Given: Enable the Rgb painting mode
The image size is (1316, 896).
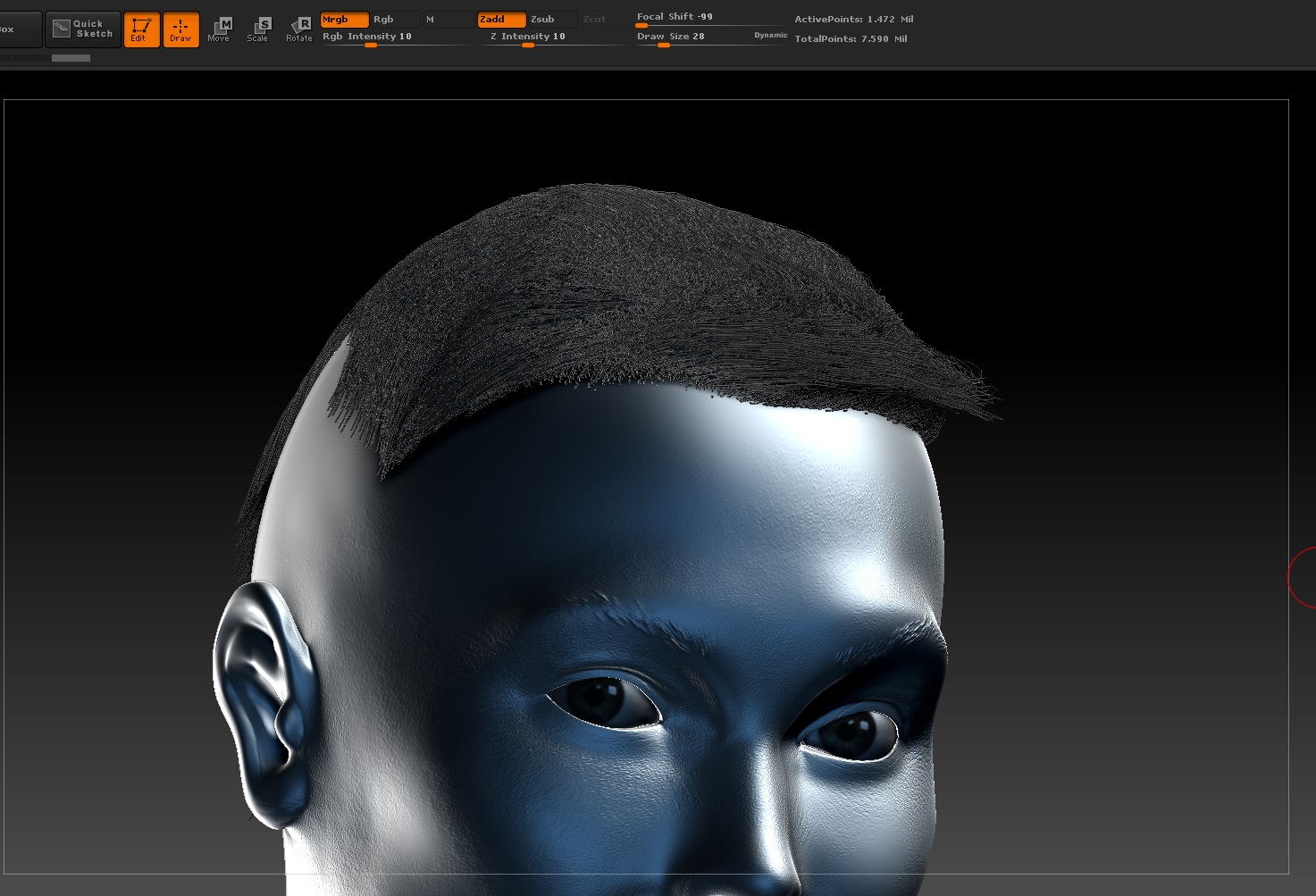Looking at the screenshot, I should [x=394, y=20].
